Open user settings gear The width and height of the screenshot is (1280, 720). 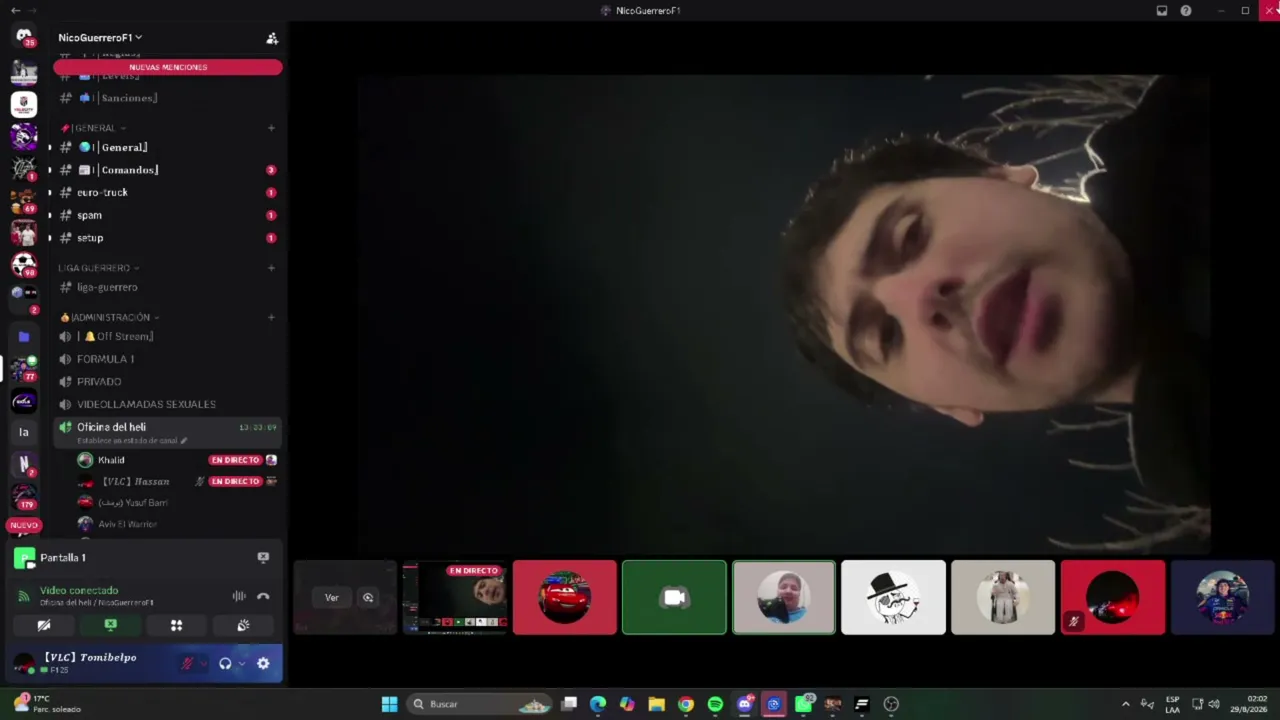[263, 663]
